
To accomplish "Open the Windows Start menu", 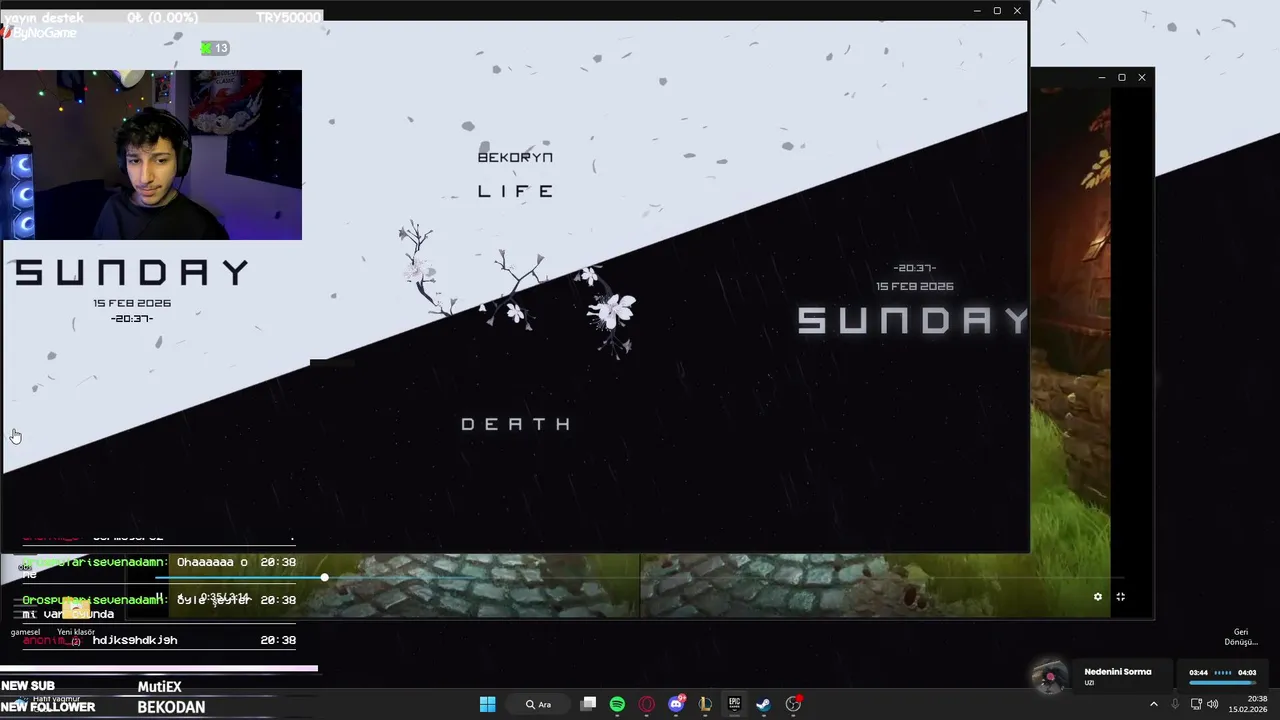I will click(x=487, y=704).
